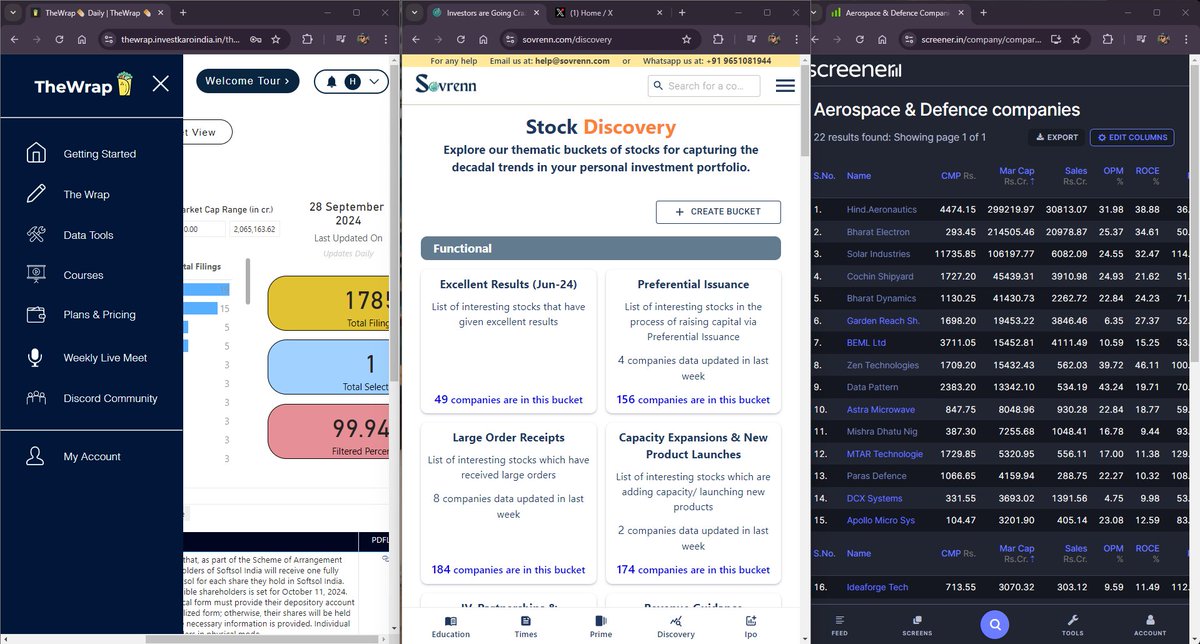Open Capacity Expansions & New Product Launches bucket
Screen dimensions: 1200x644
(x=693, y=503)
